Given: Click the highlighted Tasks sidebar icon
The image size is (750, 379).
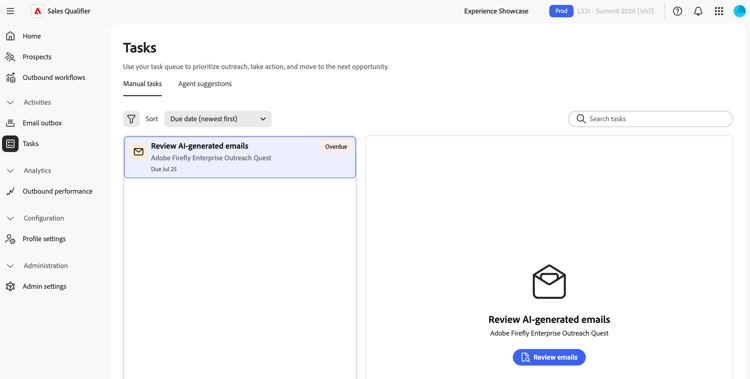Looking at the screenshot, I should click(10, 144).
